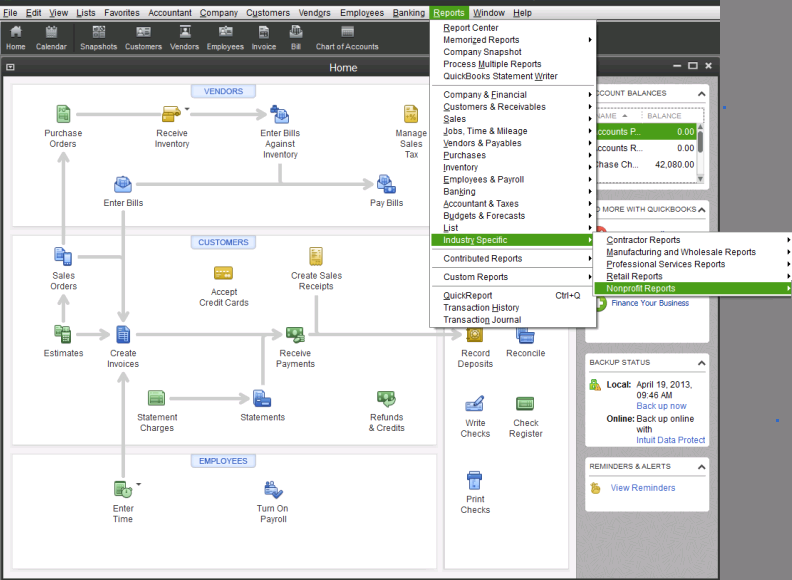Collapse the Account Balances panel

pyautogui.click(x=701, y=94)
